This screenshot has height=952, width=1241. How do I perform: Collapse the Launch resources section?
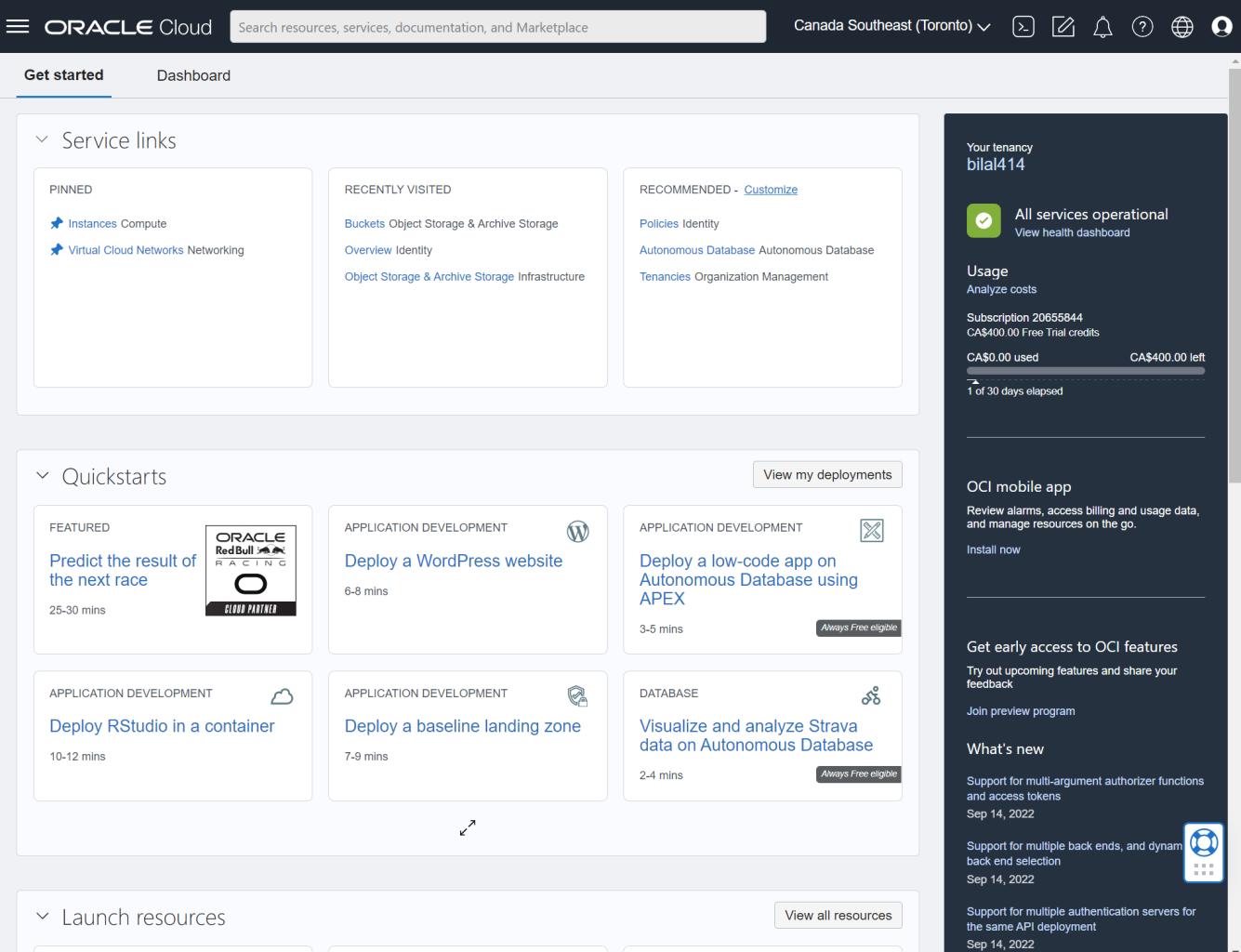(42, 917)
